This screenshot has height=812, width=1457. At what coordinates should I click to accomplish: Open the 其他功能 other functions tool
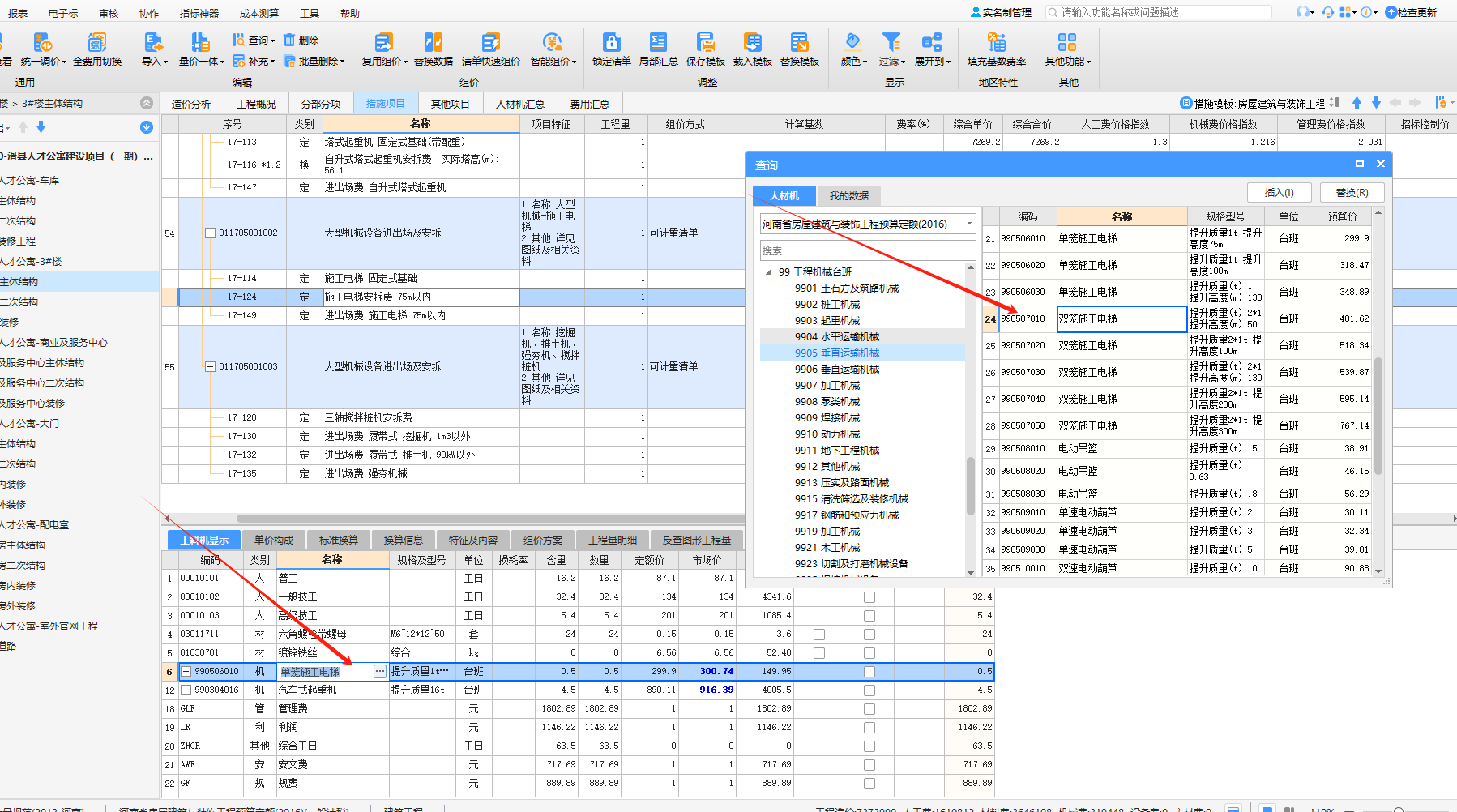1067,49
